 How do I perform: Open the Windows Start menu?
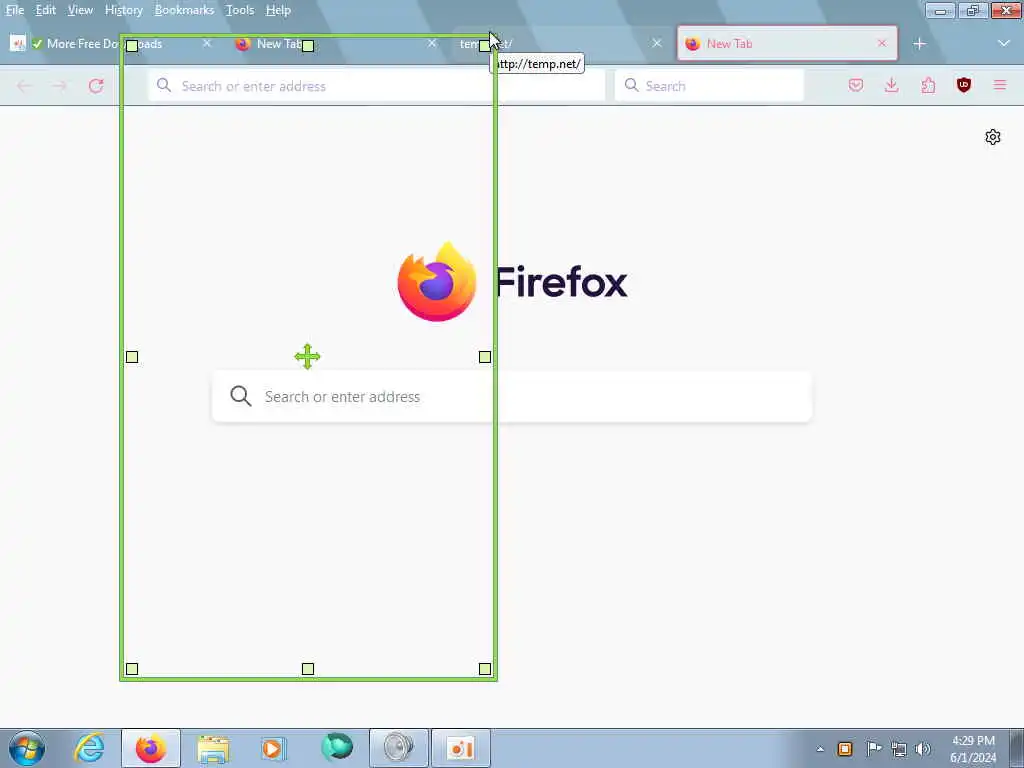tap(27, 748)
